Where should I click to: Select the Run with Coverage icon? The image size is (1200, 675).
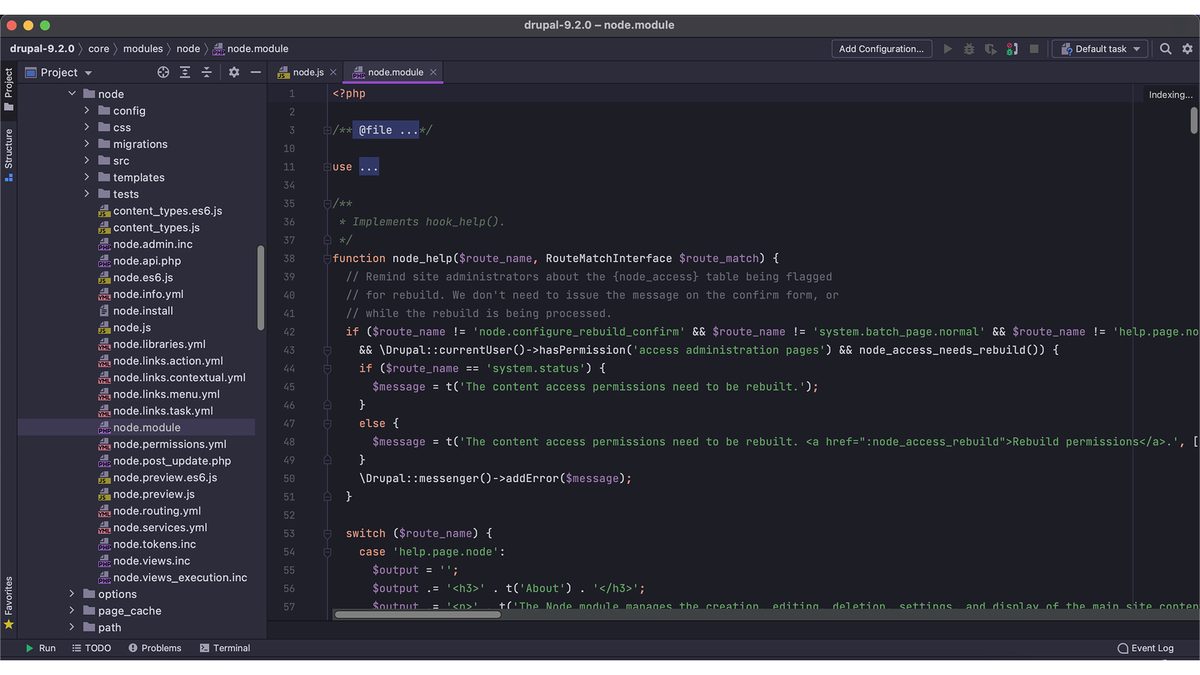990,48
